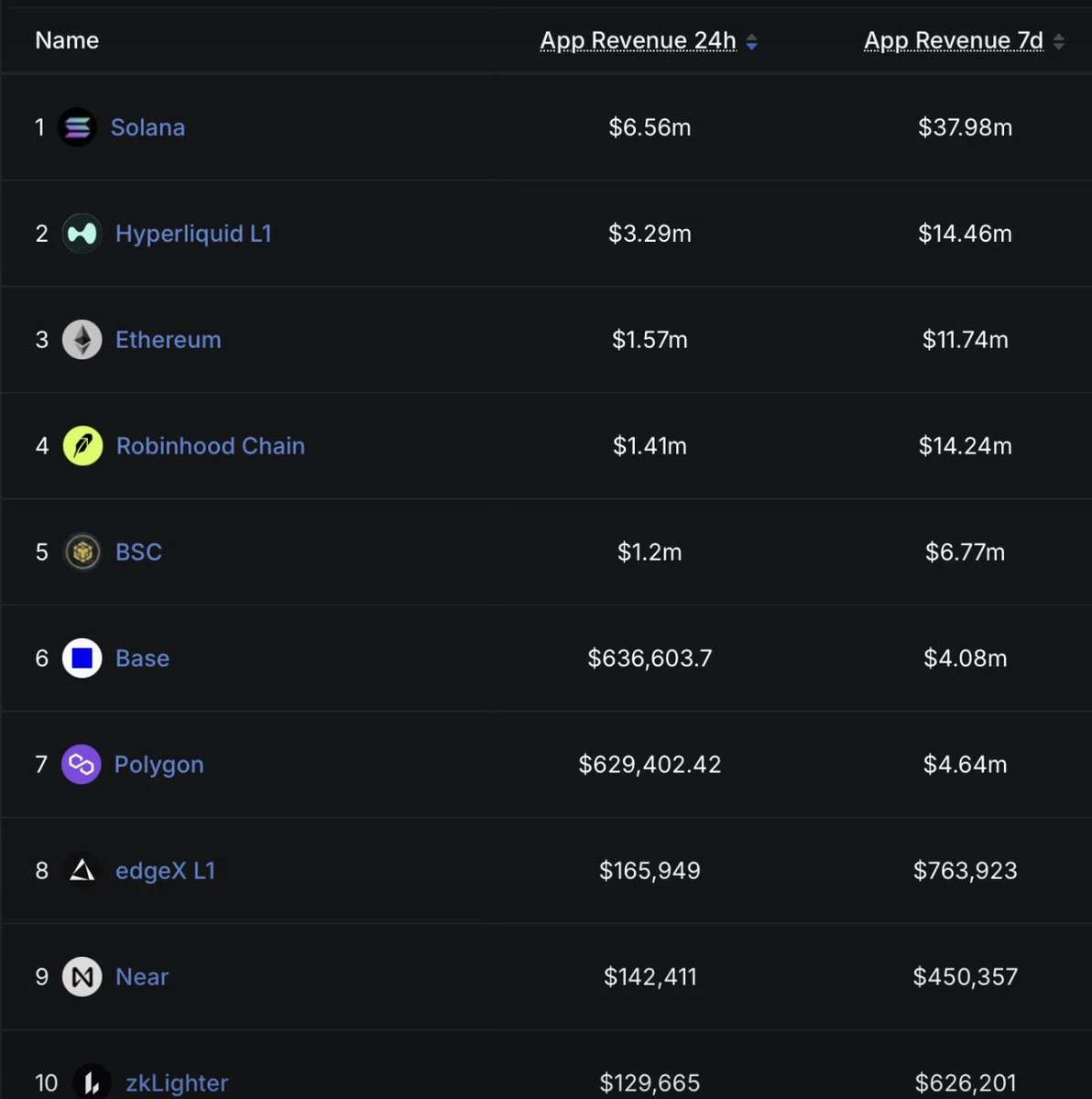Click the Base blue square icon

click(82, 658)
